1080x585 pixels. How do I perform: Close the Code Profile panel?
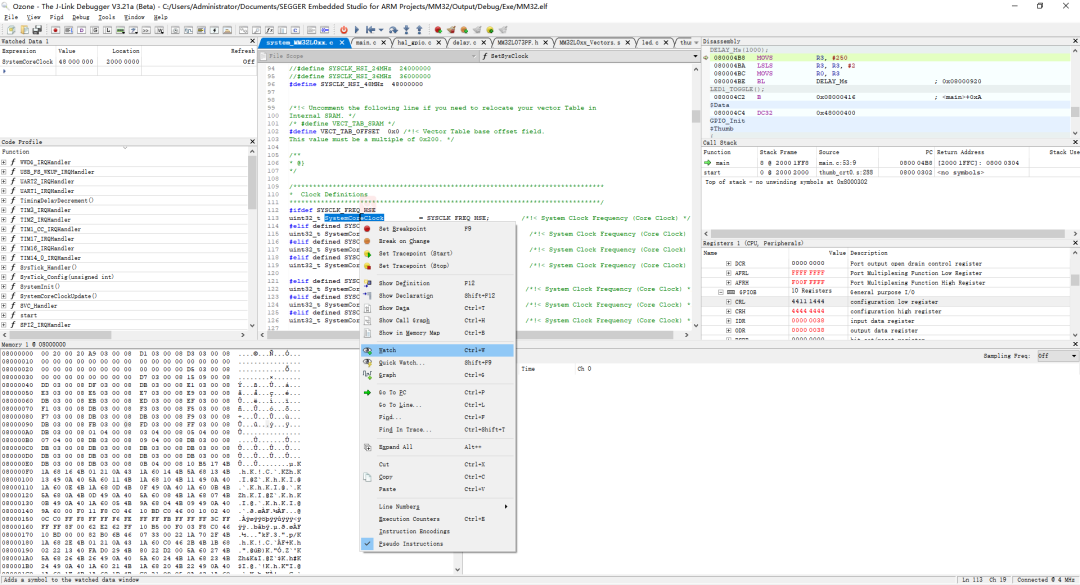pos(252,142)
